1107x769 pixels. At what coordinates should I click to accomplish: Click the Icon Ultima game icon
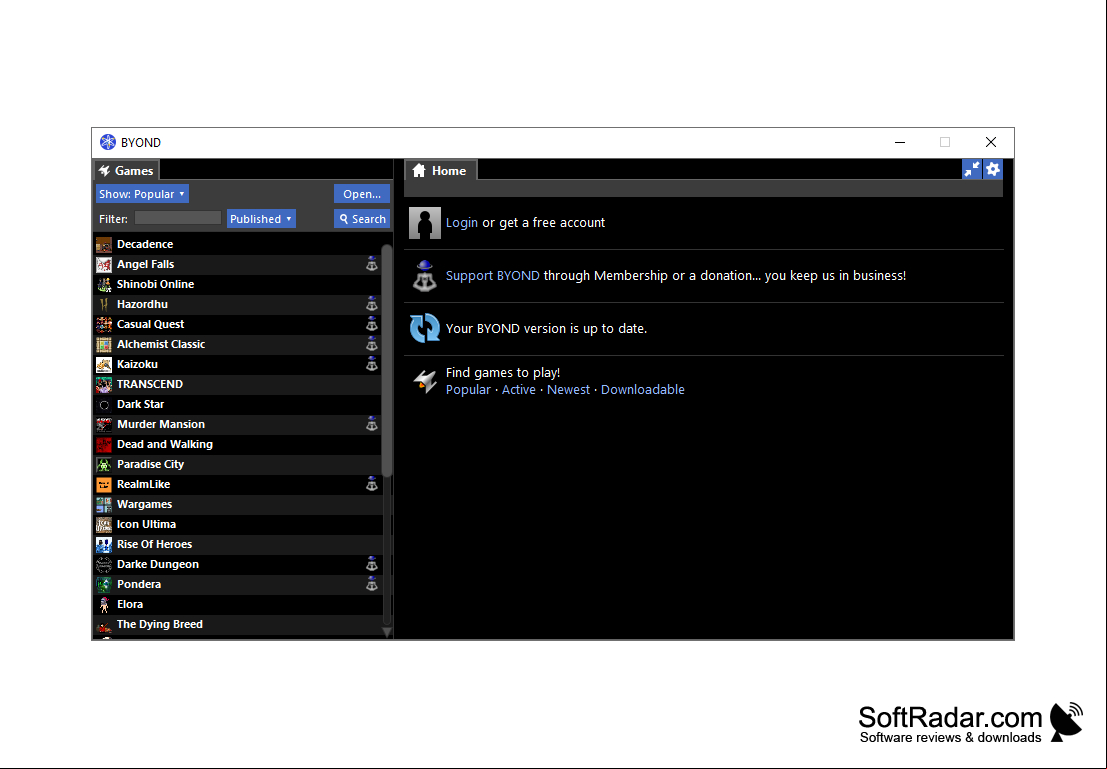[x=104, y=524]
